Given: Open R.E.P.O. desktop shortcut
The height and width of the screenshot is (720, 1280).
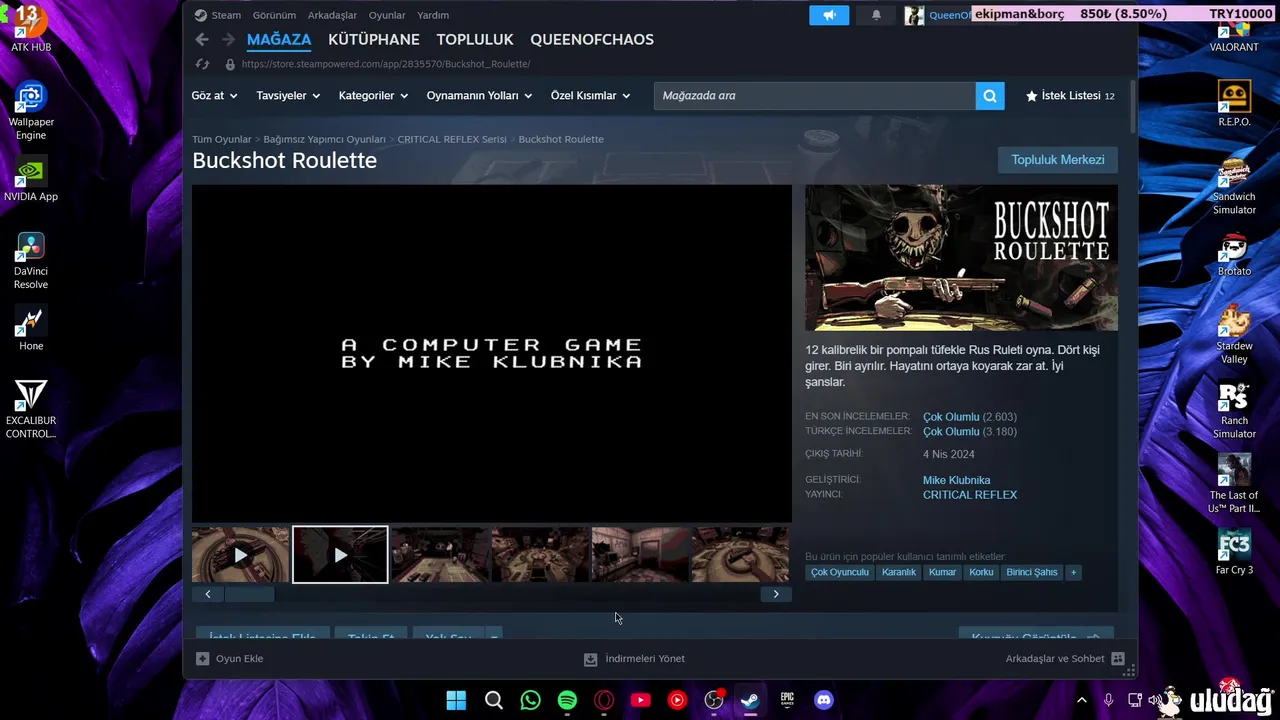Looking at the screenshot, I should point(1234,104).
